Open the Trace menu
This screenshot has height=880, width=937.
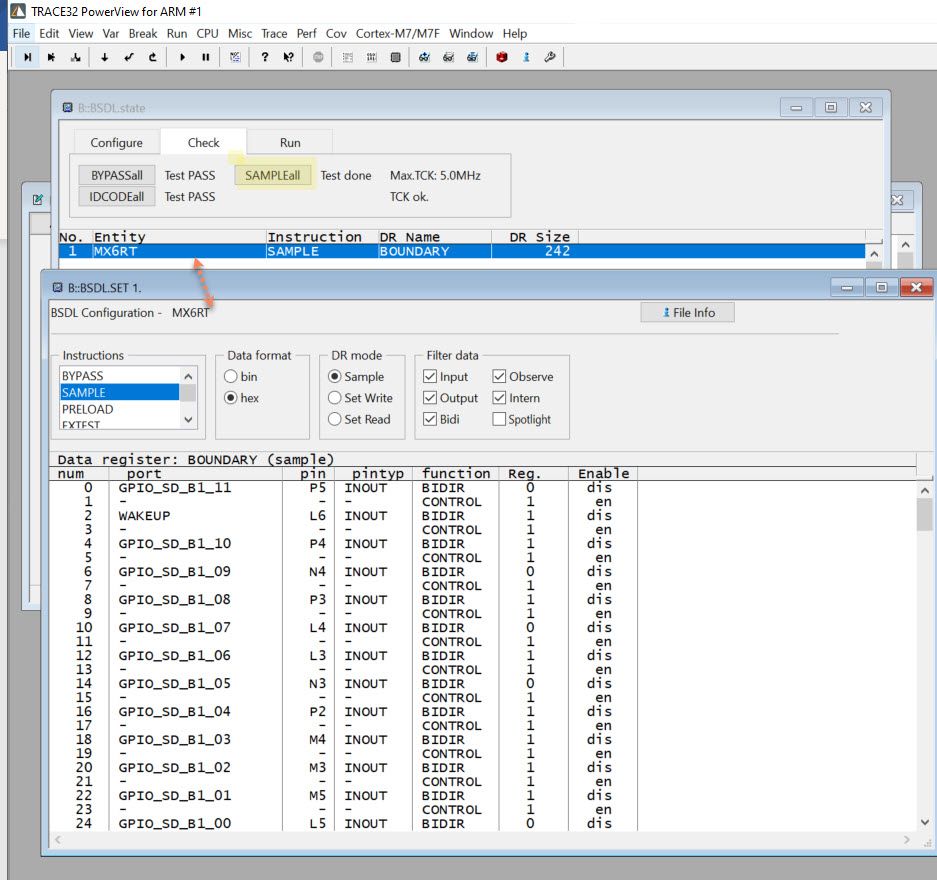tap(274, 33)
